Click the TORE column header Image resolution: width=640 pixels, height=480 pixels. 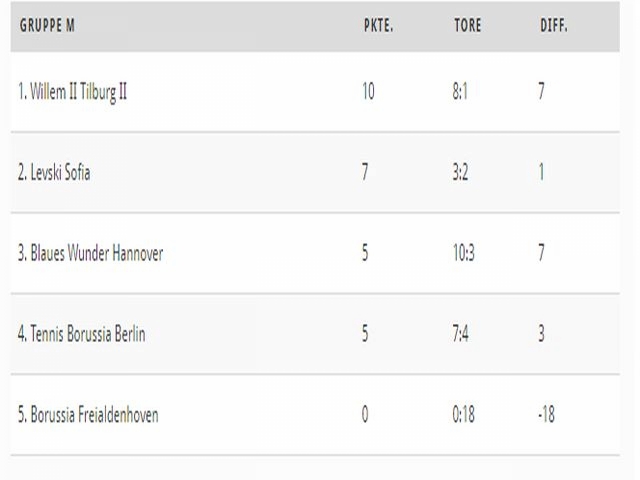468,26
